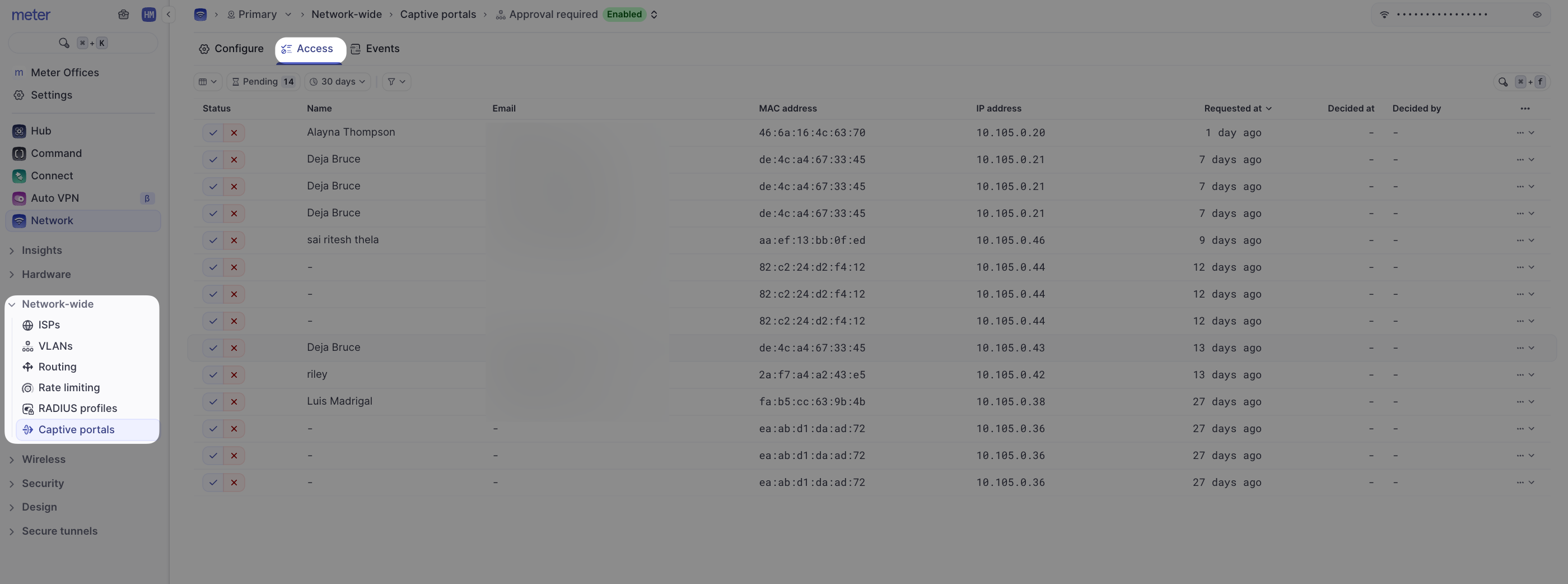This screenshot has height=584, width=1568.
Task: Click the Enabled status badge
Action: (624, 14)
